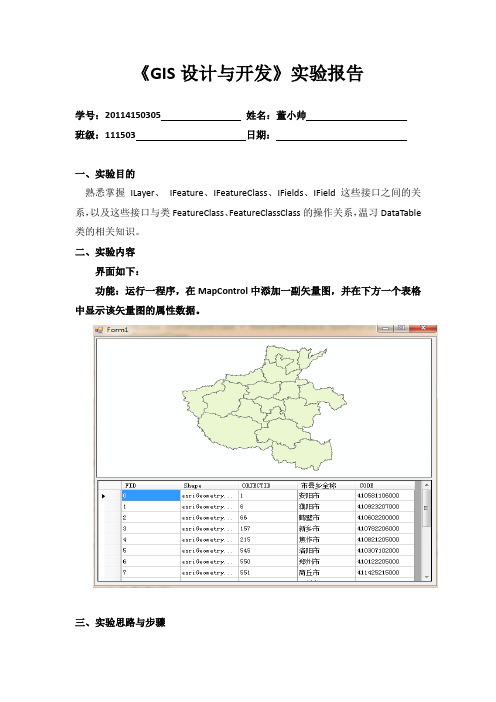Click the blank 日期 date line
Viewport: 496px width, 702px height.
click(x=341, y=135)
